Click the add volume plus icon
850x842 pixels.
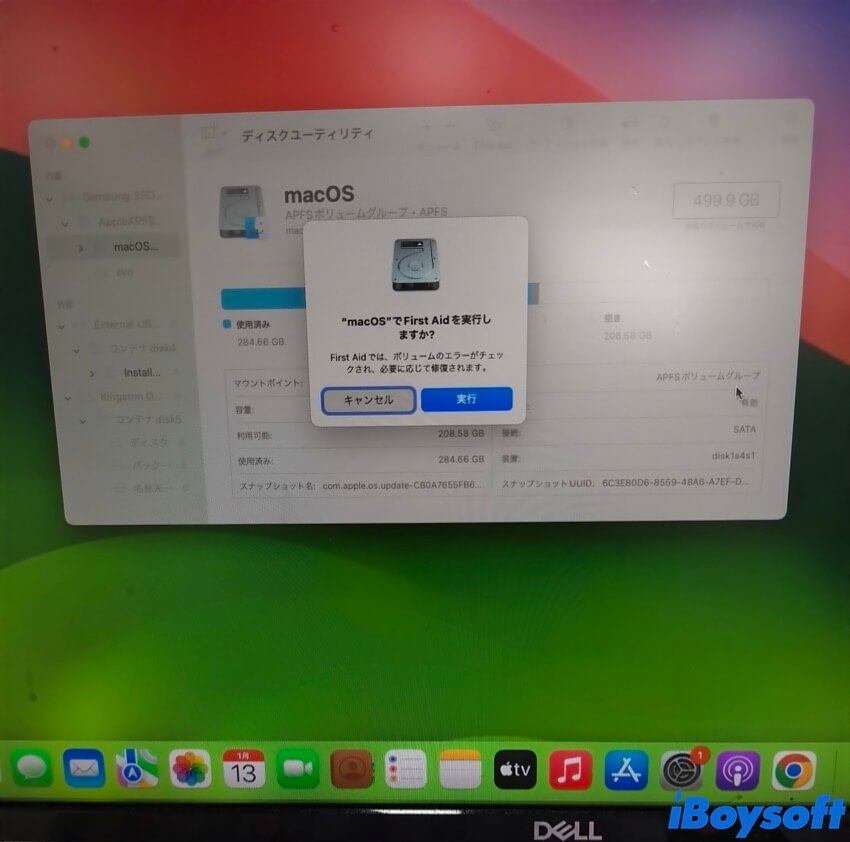(x=427, y=127)
